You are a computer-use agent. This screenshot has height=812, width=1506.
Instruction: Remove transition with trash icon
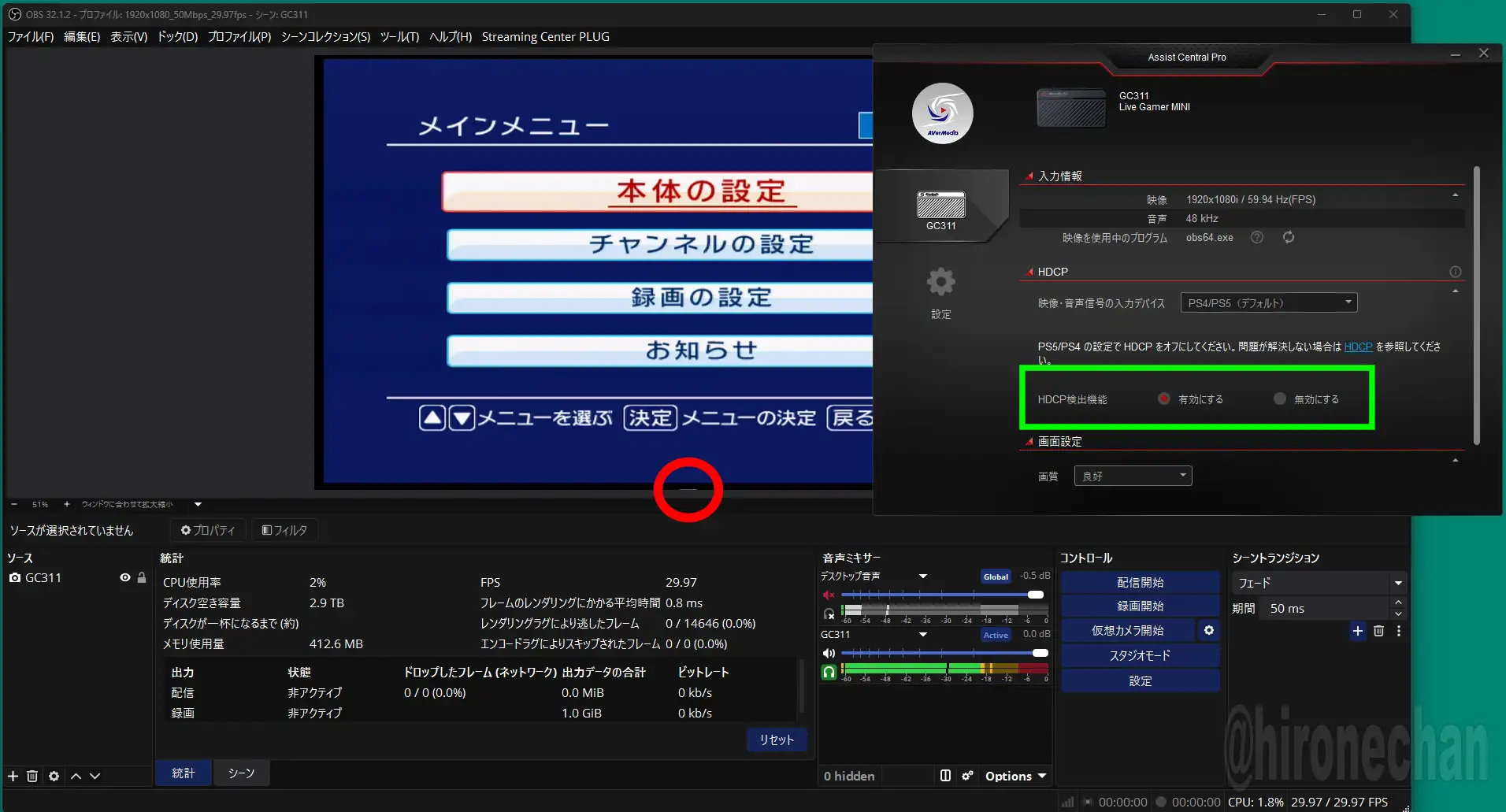(1378, 631)
